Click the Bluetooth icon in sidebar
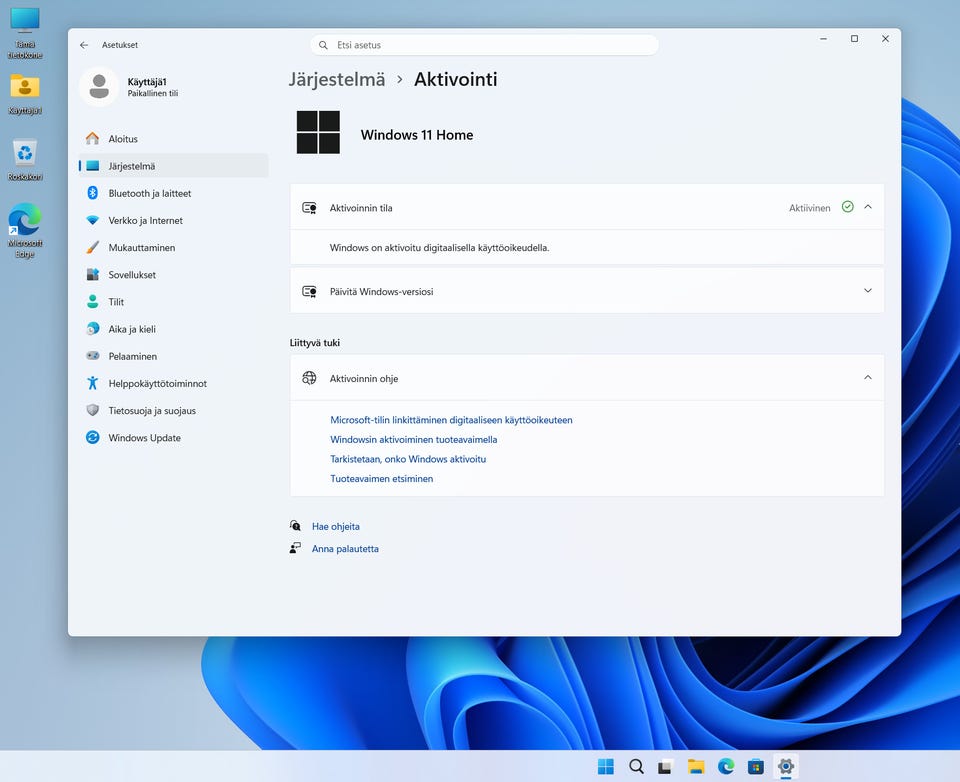 (x=92, y=193)
